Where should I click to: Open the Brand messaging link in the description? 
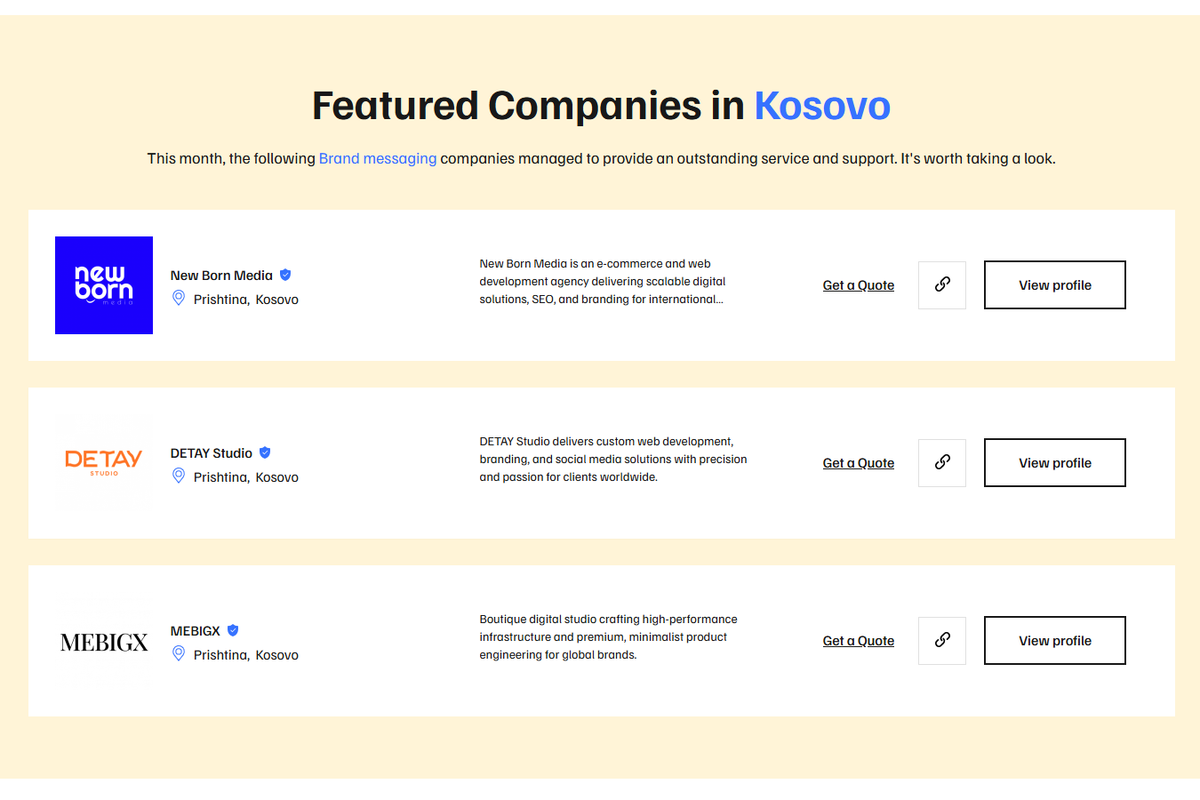[377, 158]
